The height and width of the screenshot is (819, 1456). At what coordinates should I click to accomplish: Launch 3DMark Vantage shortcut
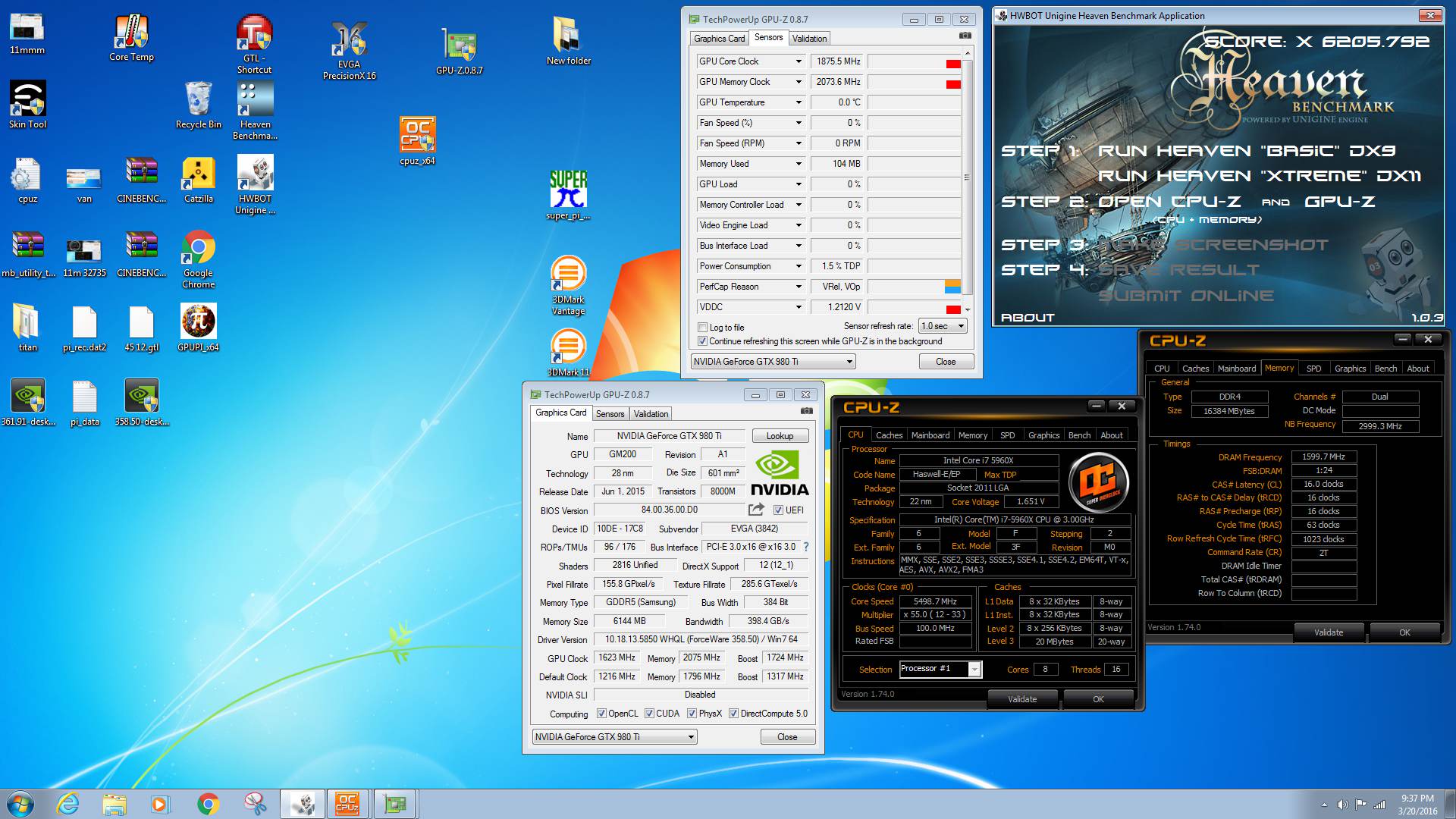[x=568, y=286]
